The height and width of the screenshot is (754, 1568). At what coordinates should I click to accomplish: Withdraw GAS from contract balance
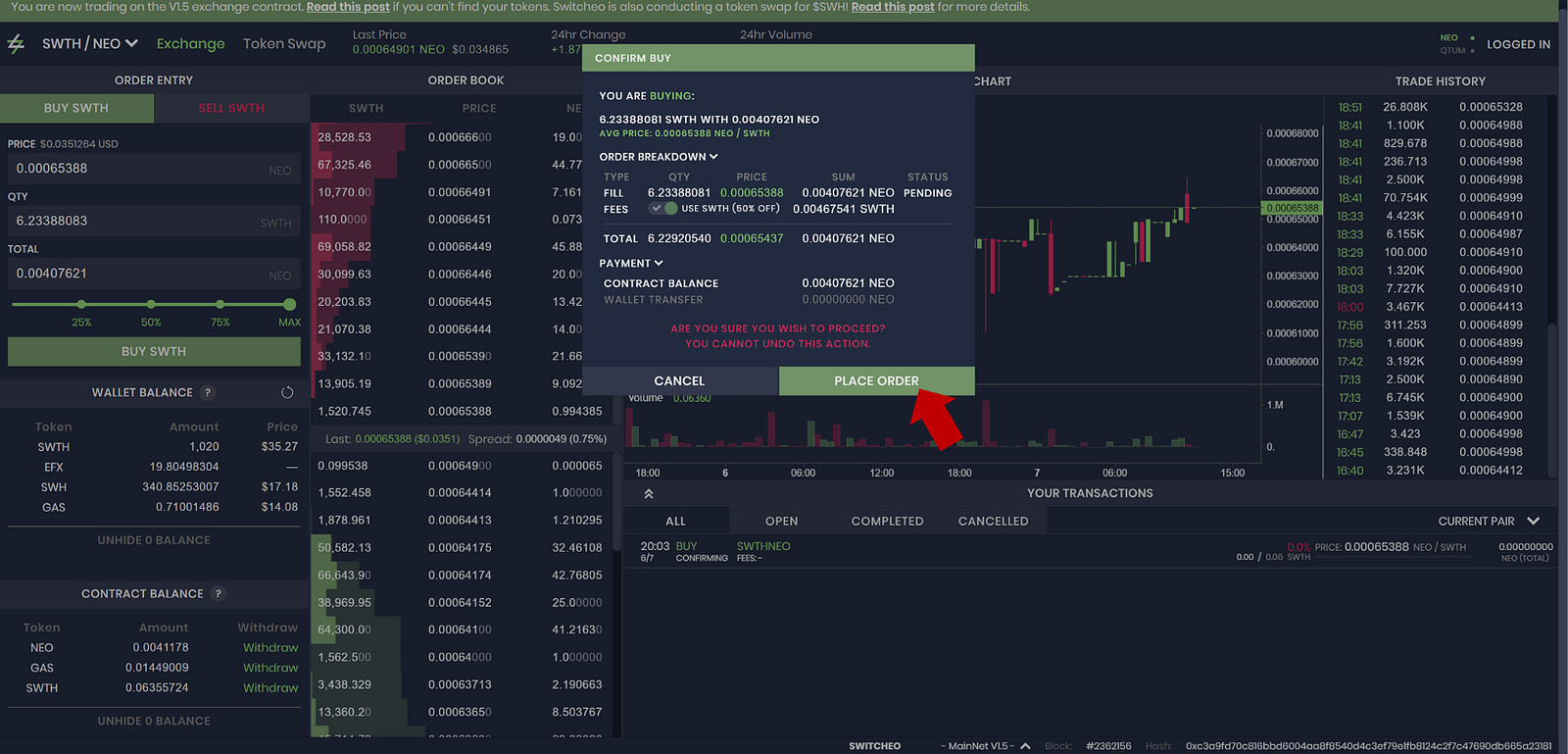pos(270,668)
